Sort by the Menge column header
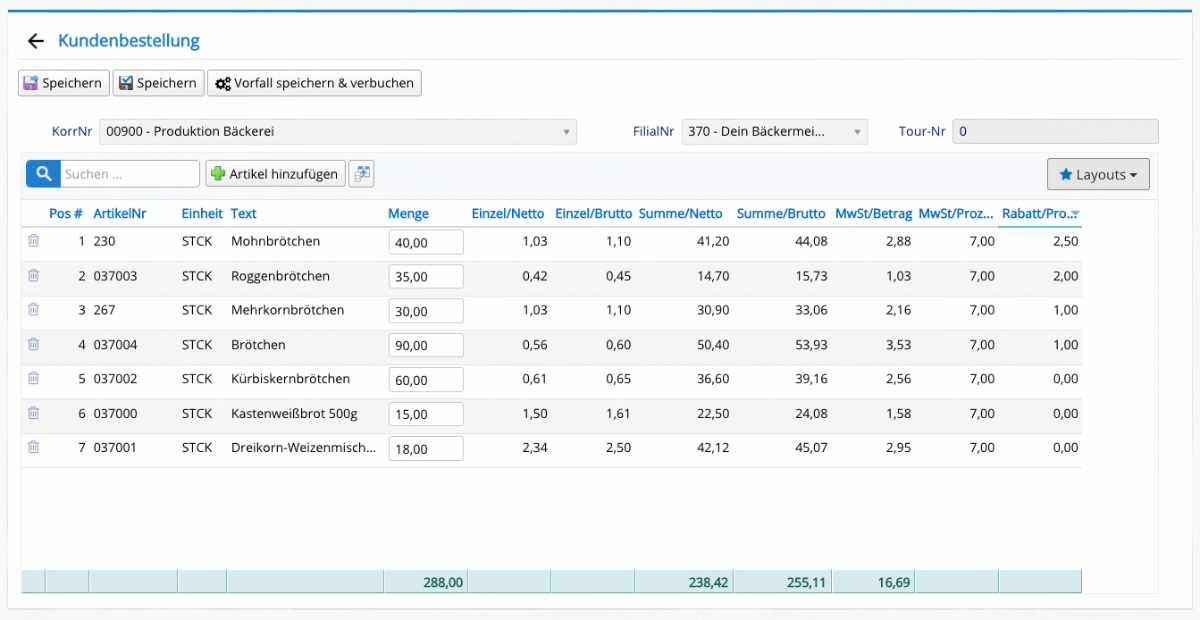This screenshot has width=1200, height=620. pyautogui.click(x=408, y=214)
